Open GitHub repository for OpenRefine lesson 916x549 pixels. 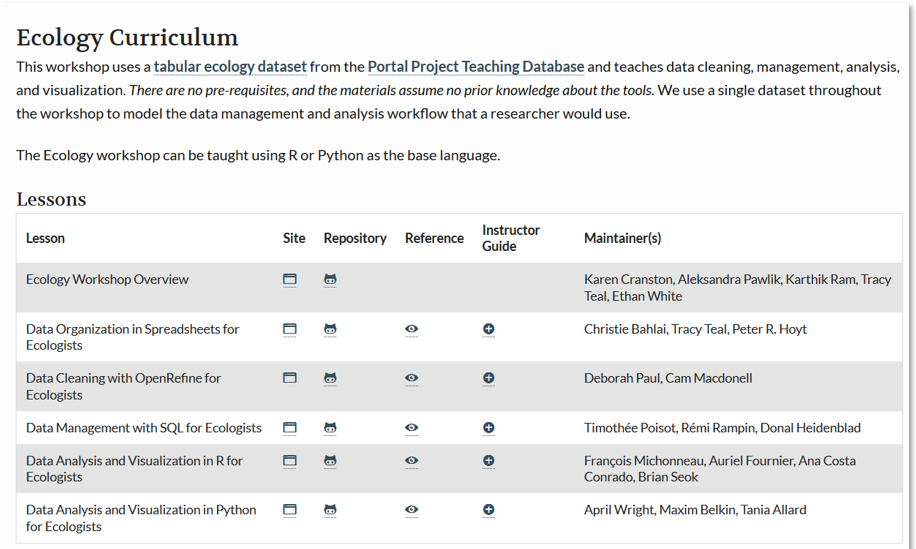(x=330, y=378)
